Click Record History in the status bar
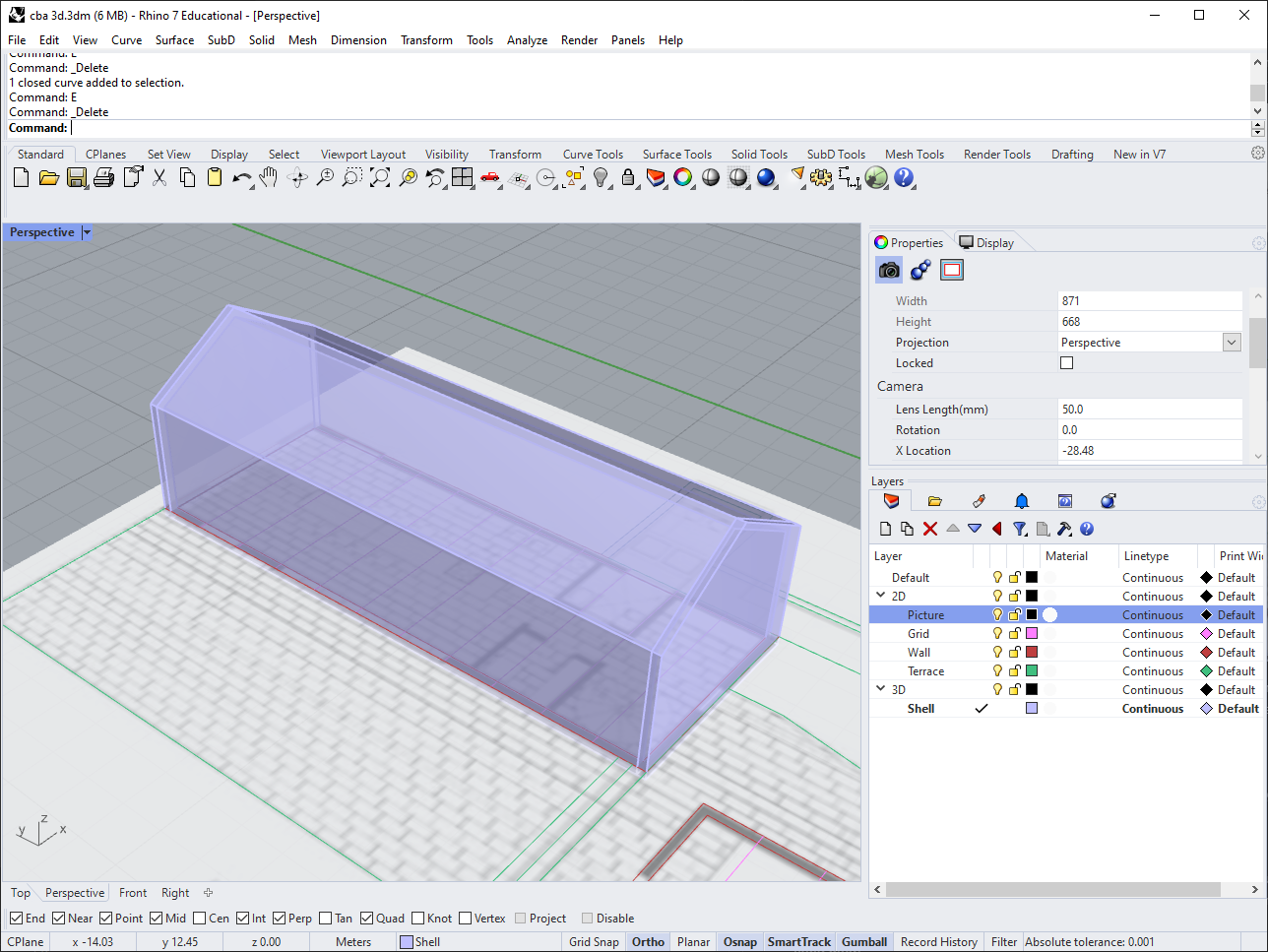 938,941
